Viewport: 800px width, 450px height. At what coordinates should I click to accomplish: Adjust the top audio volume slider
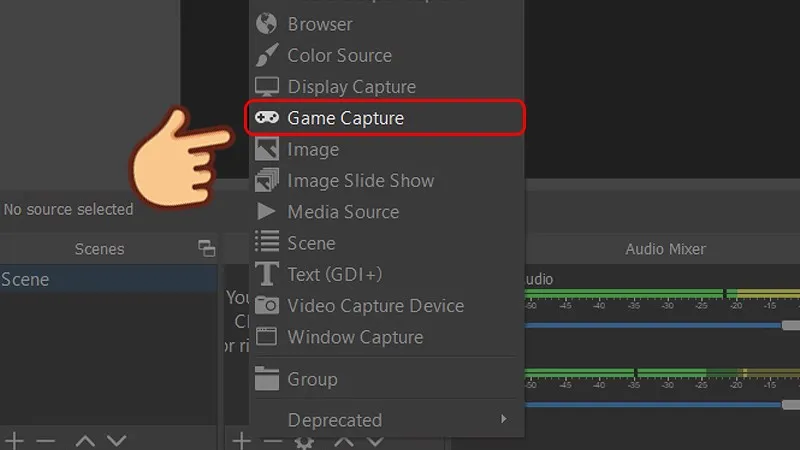click(790, 325)
